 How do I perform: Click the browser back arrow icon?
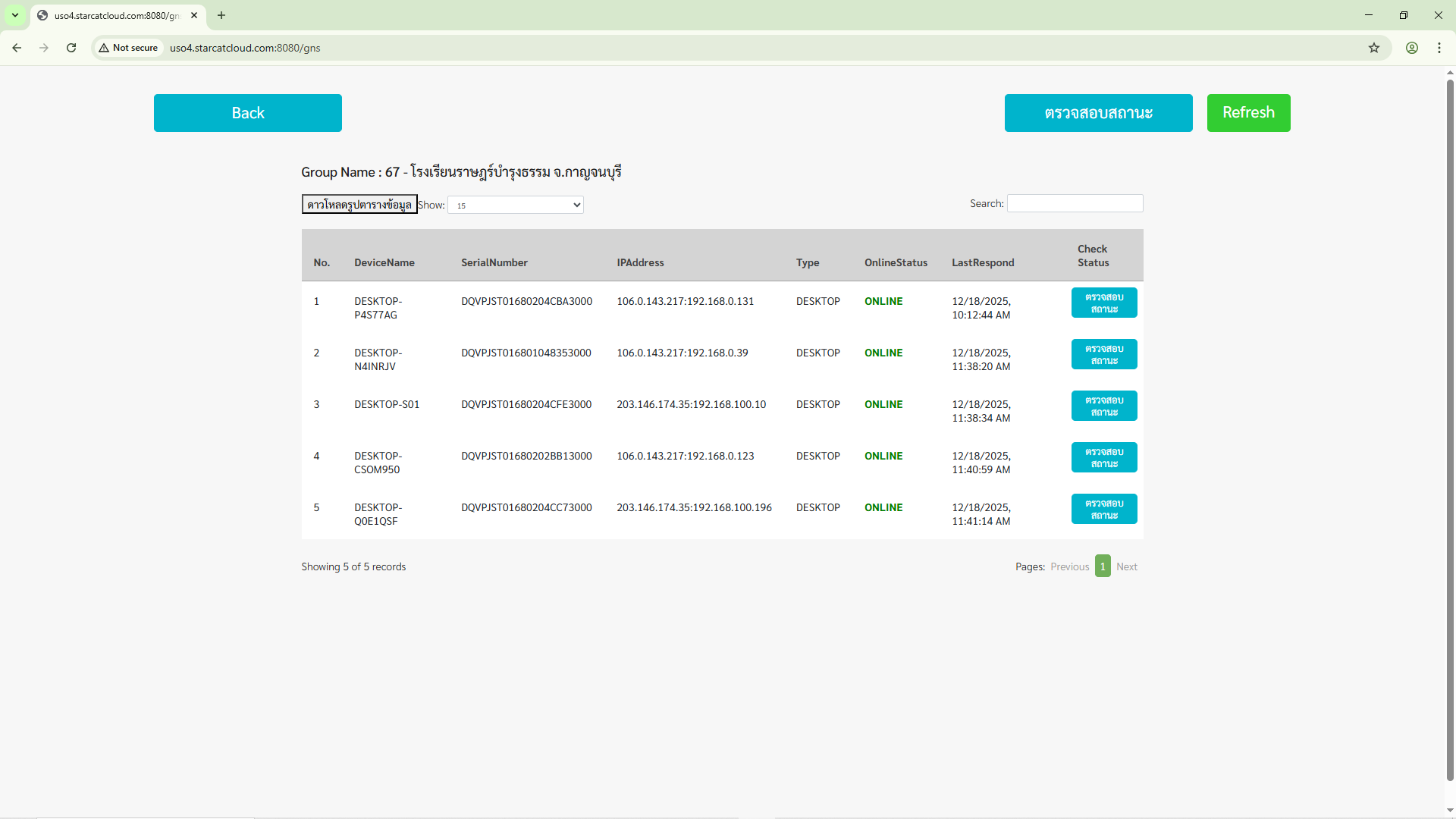(17, 48)
